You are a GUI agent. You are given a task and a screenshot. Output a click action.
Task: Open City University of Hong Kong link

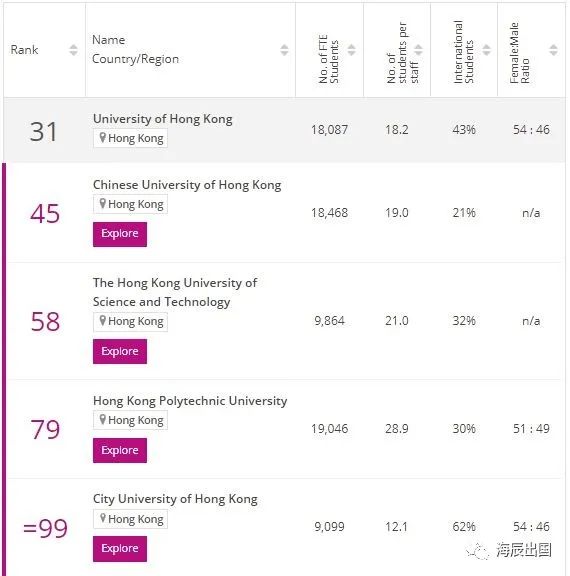point(175,499)
